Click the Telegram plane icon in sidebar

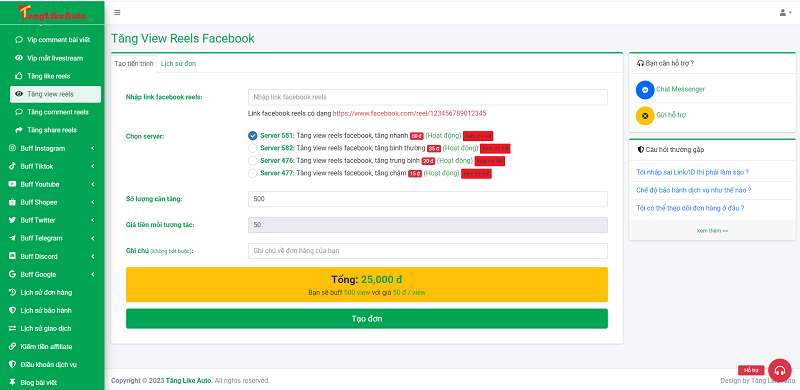[12, 238]
